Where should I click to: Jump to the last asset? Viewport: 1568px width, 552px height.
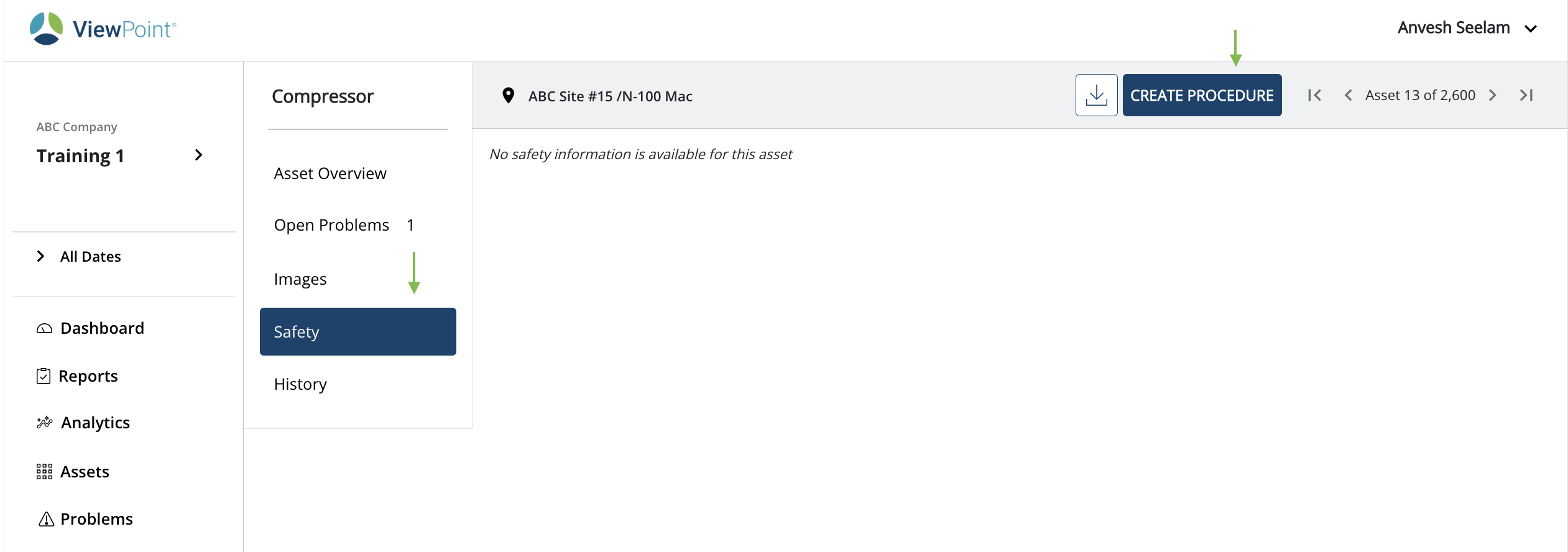coord(1526,95)
